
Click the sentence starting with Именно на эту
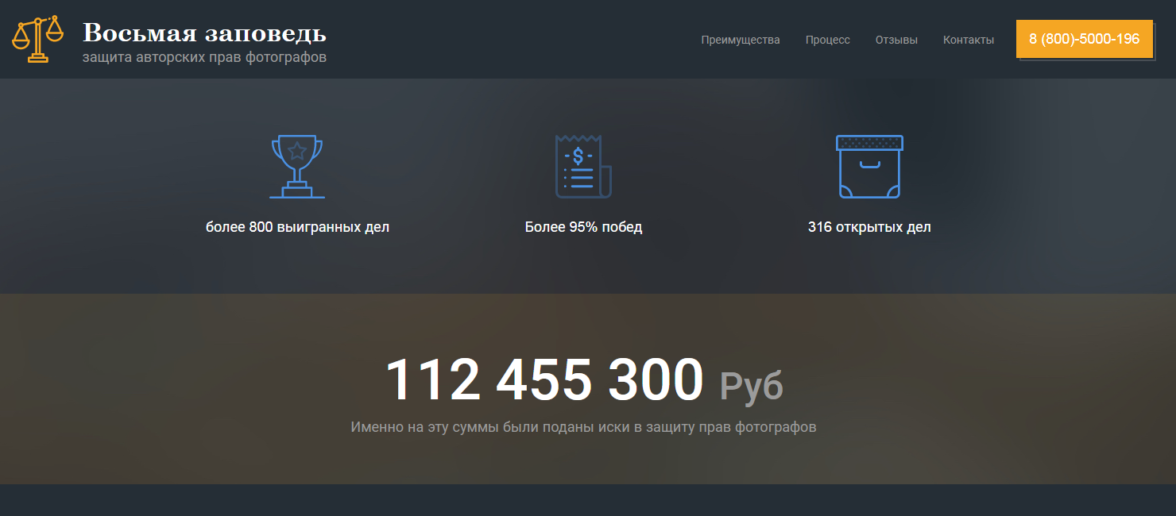(583, 427)
